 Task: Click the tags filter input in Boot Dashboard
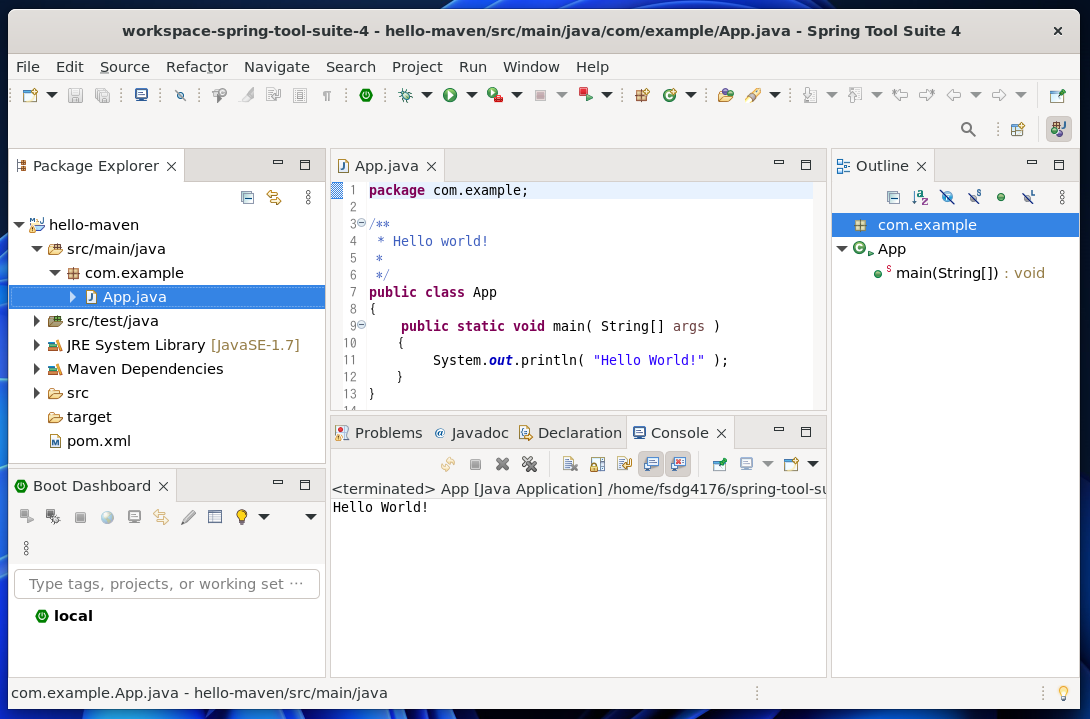pos(167,584)
